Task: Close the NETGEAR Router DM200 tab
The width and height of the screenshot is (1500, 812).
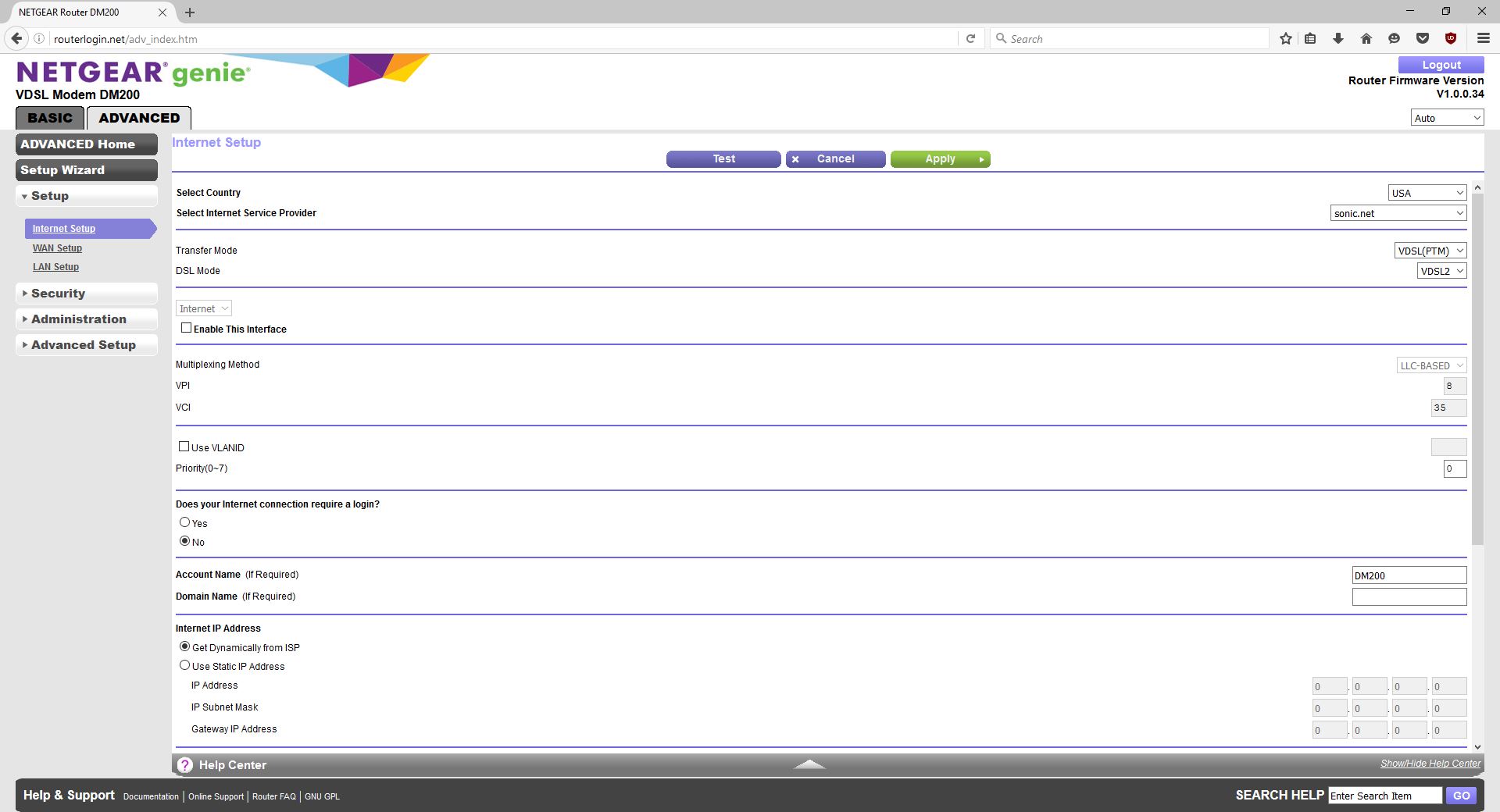Action: point(162,12)
